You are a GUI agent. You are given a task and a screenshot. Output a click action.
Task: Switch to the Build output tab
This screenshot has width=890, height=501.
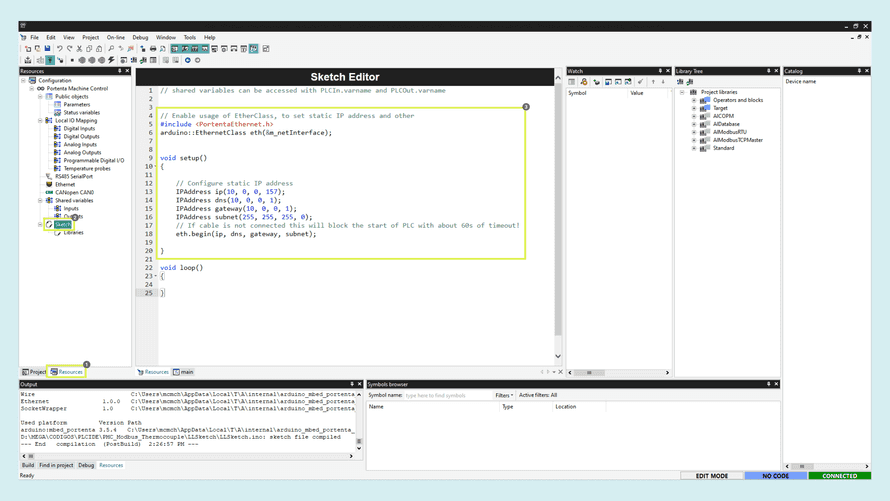pyautogui.click(x=28, y=465)
